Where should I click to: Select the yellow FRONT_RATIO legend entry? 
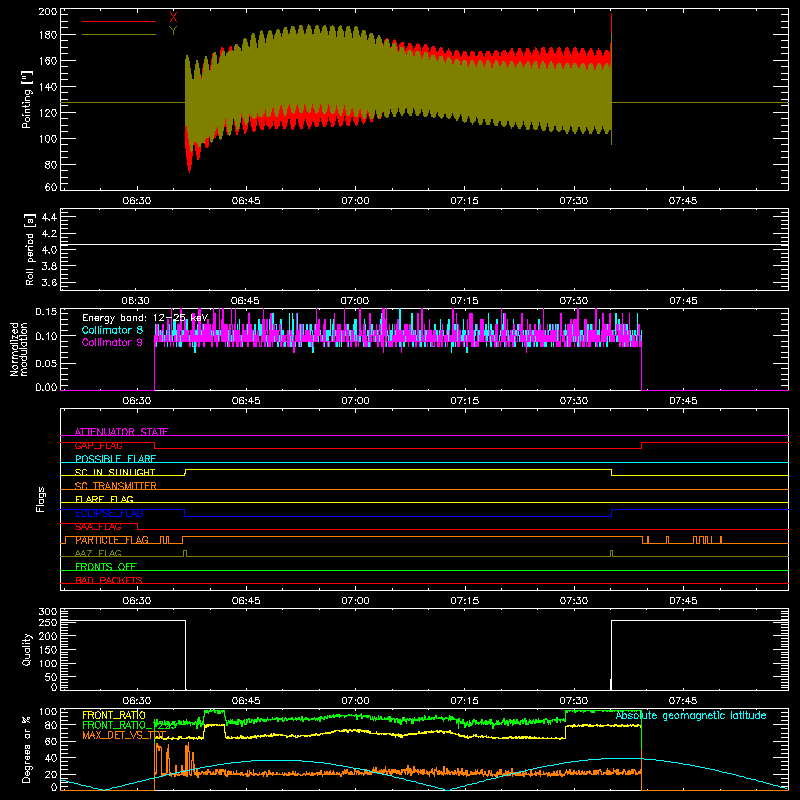coord(114,715)
